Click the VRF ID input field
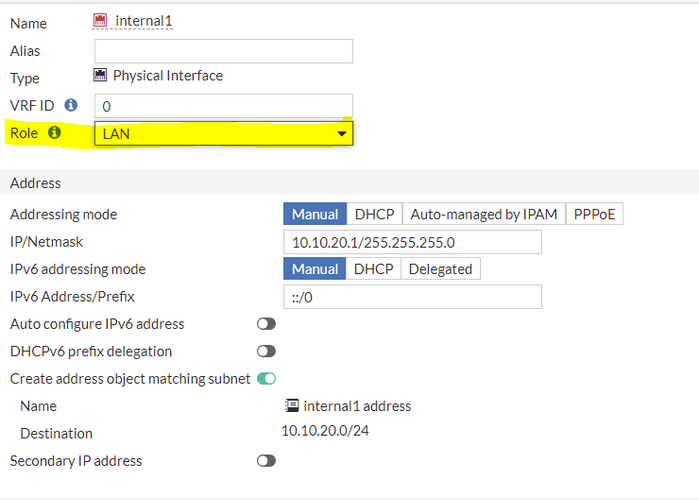The width and height of the screenshot is (699, 500). (223, 105)
